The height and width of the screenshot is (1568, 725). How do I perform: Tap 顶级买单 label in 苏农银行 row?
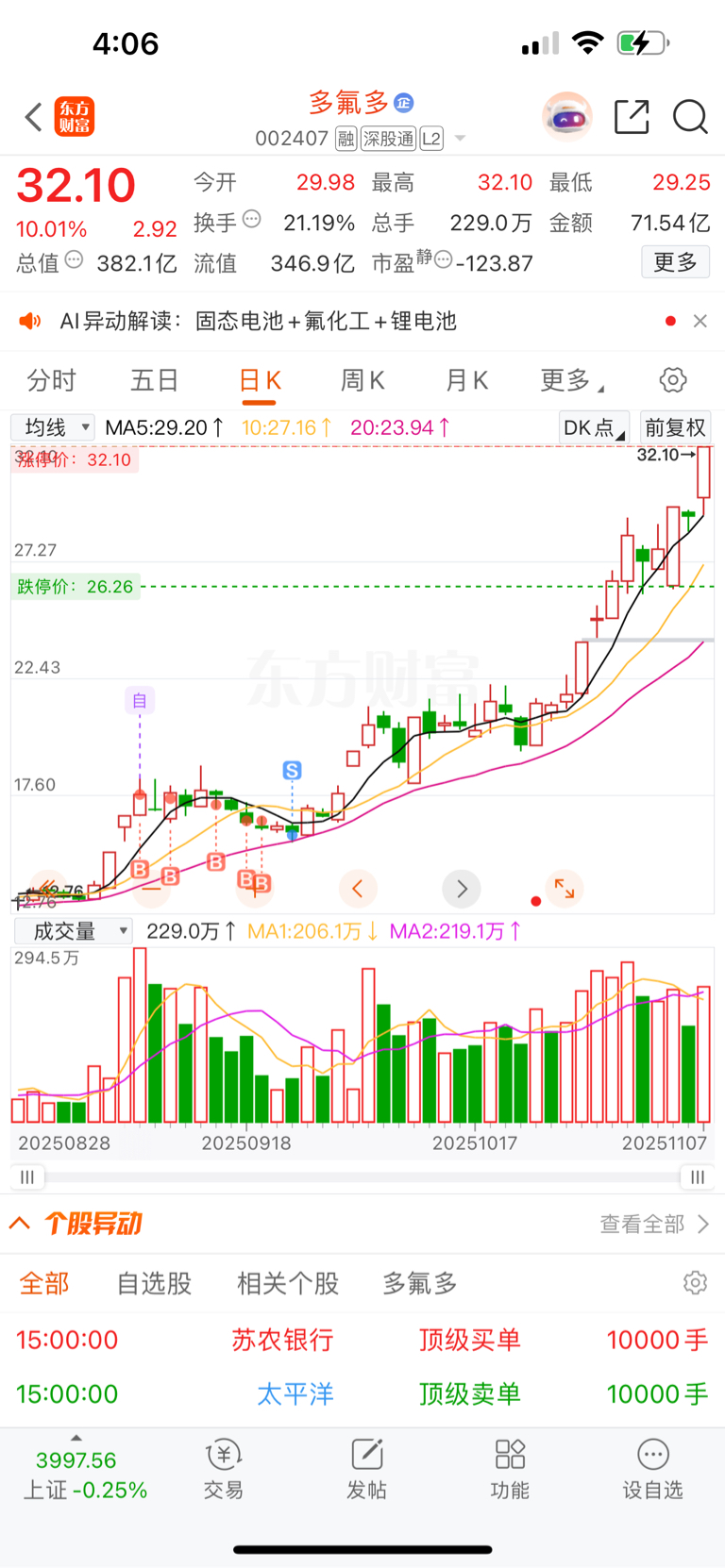coord(469,1340)
